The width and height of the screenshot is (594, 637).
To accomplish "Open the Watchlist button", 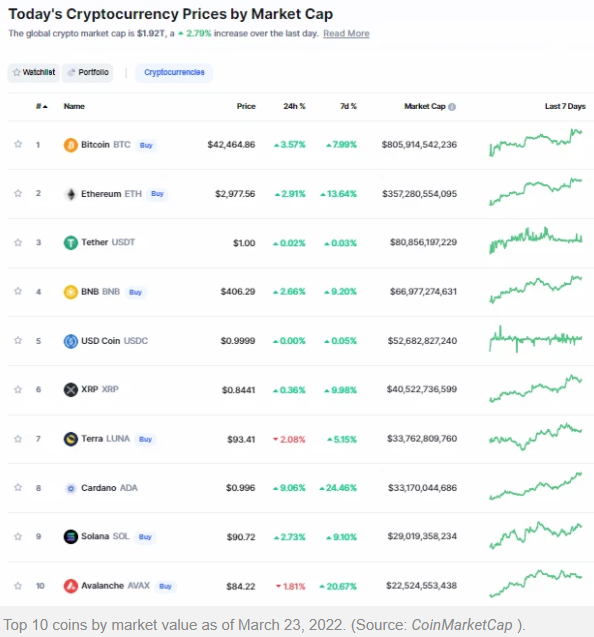I will click(34, 72).
